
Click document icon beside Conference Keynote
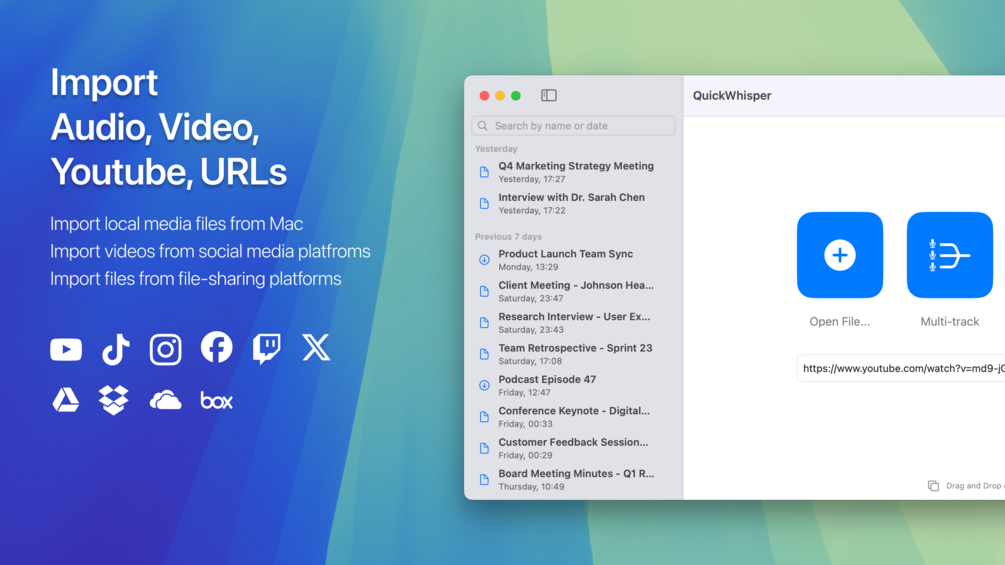tap(485, 416)
